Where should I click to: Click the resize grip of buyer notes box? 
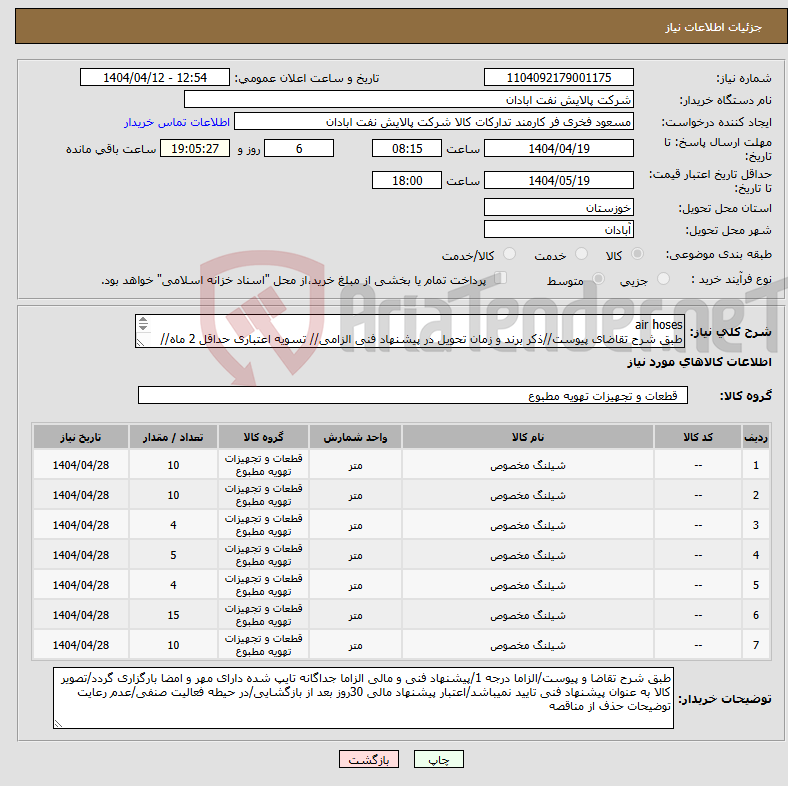click(58, 724)
